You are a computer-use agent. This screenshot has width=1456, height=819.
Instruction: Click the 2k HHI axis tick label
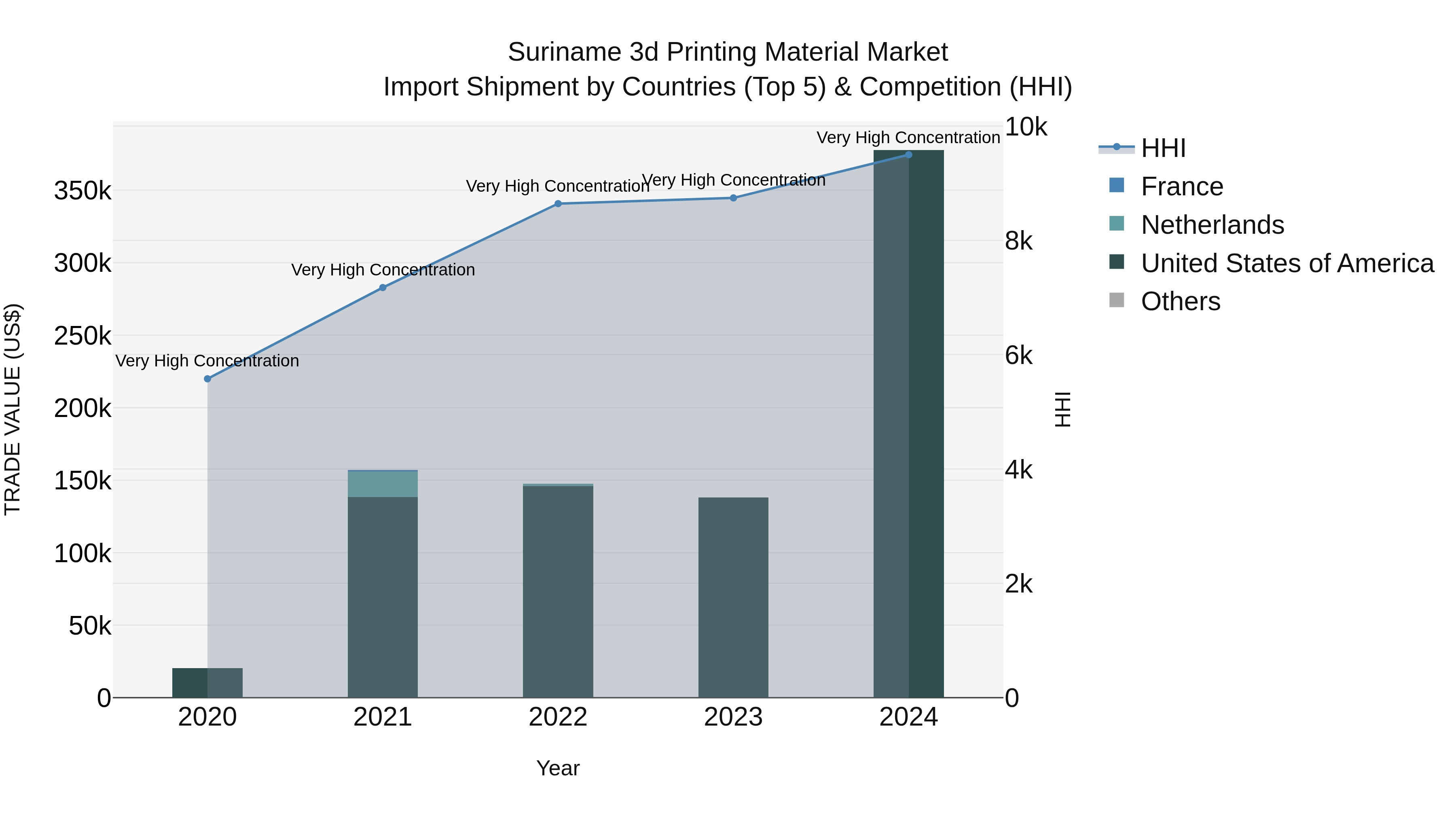[1018, 584]
